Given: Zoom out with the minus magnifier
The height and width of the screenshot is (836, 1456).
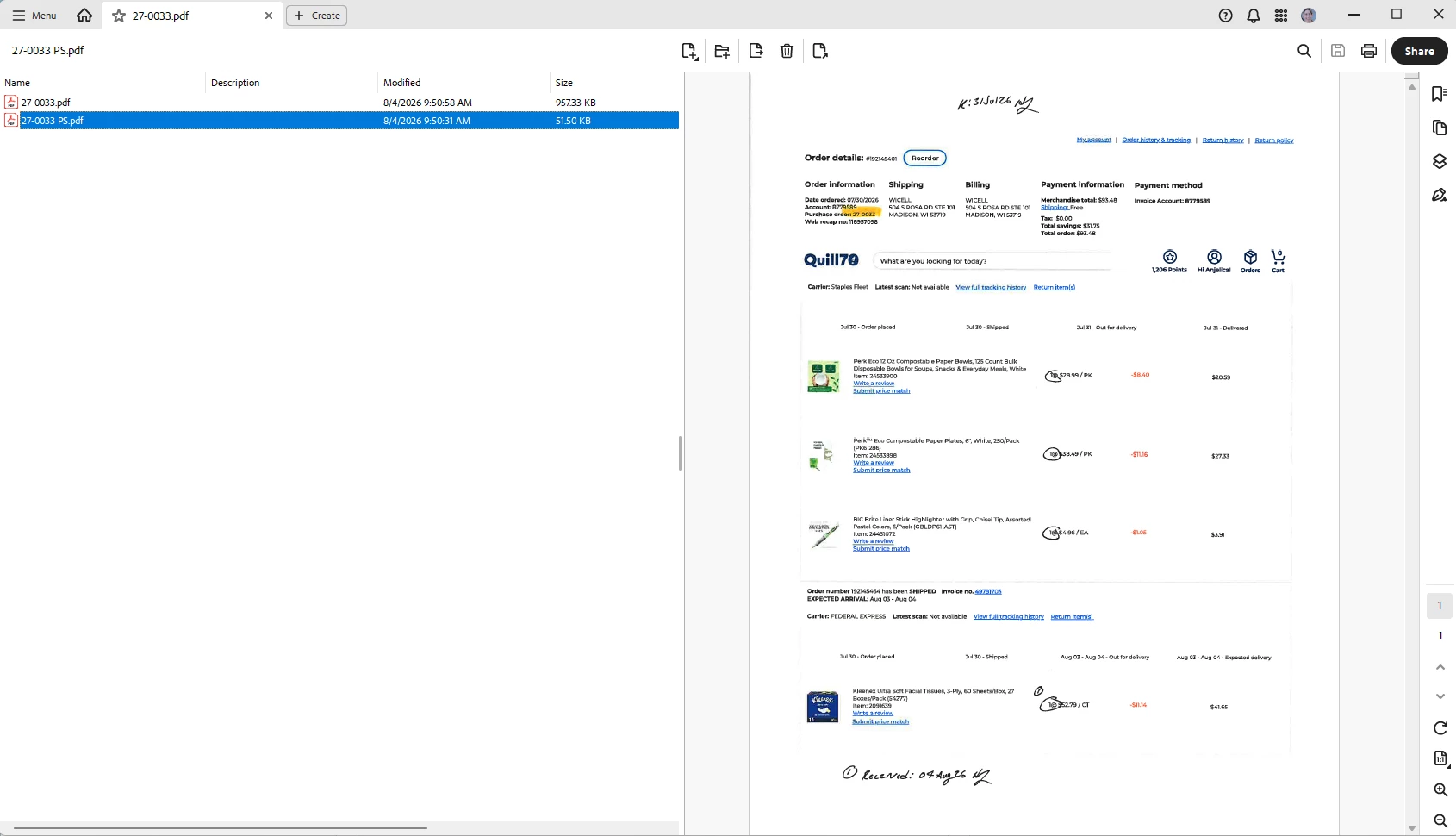Looking at the screenshot, I should (x=1440, y=820).
